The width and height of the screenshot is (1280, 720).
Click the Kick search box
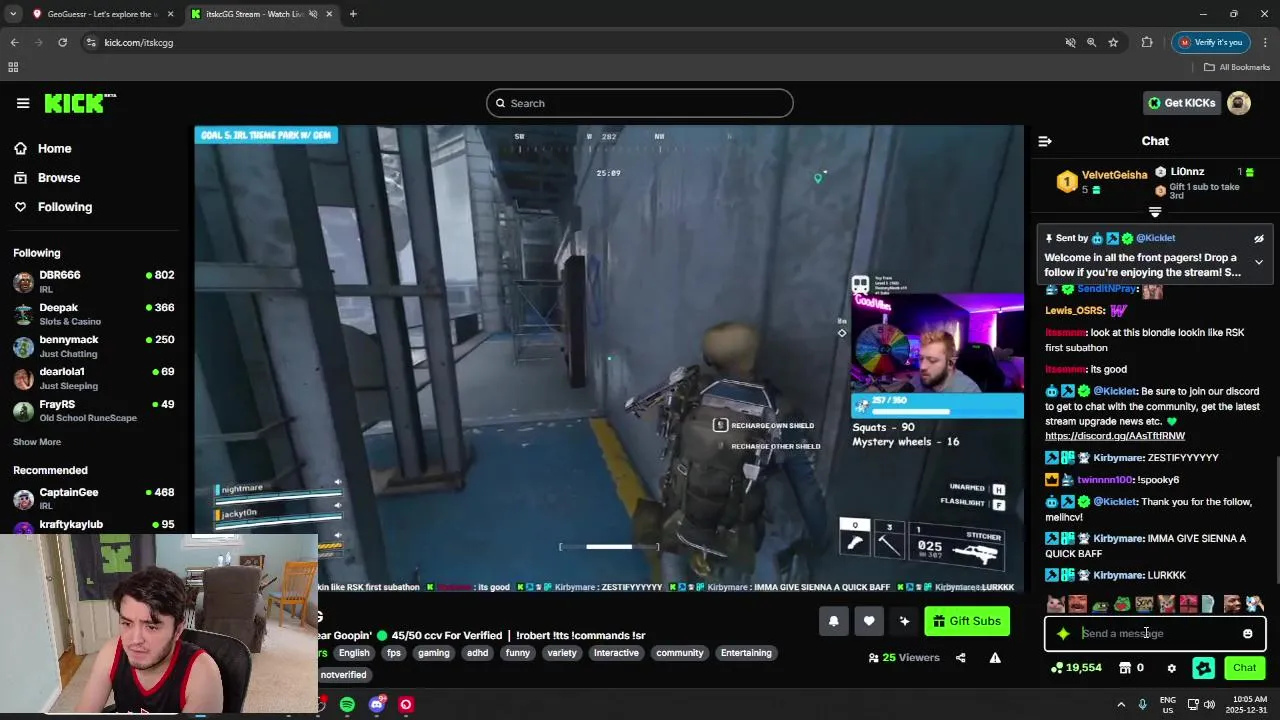tap(640, 103)
